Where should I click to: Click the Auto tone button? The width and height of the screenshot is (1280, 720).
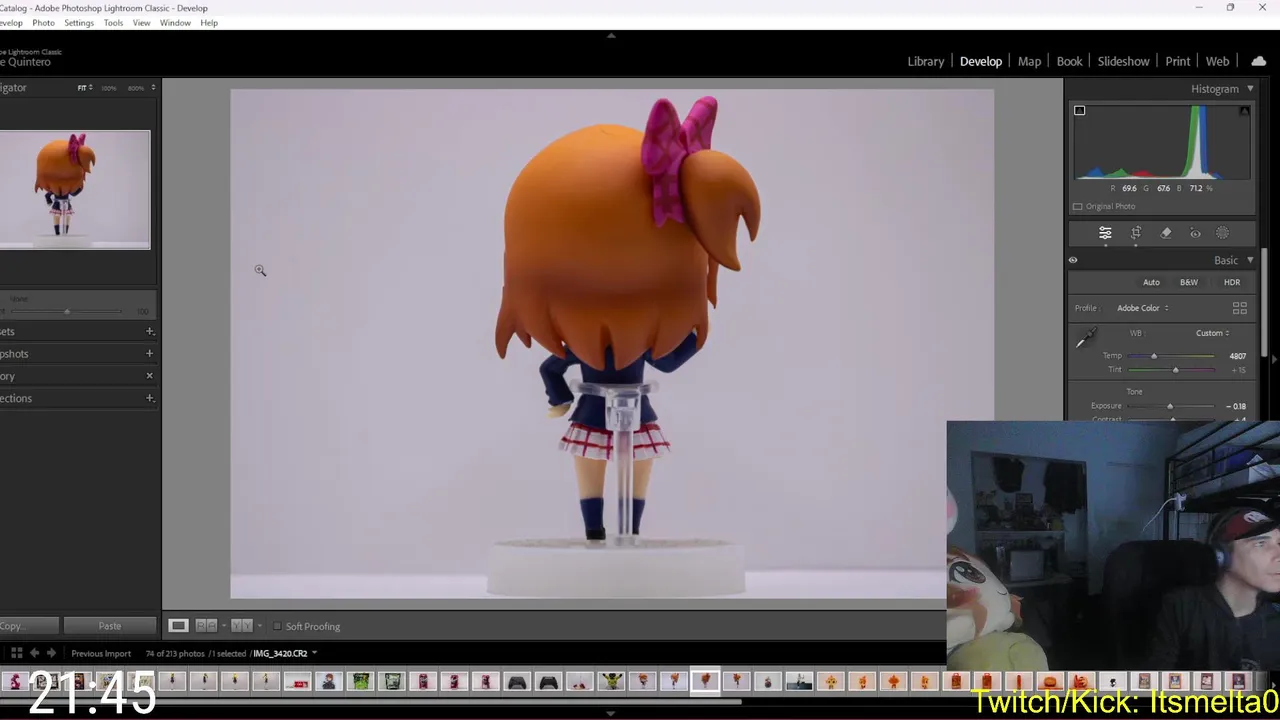[x=1151, y=282]
